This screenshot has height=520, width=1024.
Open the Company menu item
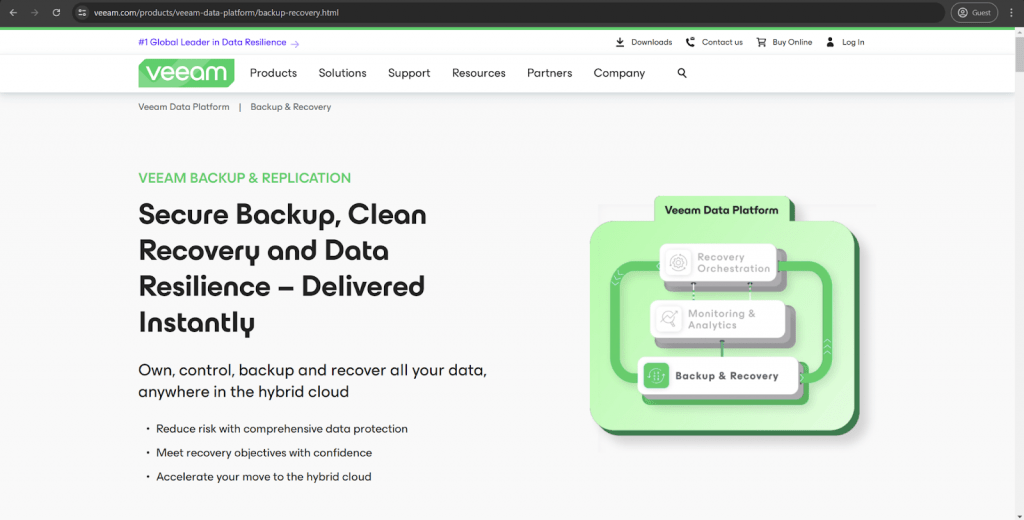click(x=619, y=73)
